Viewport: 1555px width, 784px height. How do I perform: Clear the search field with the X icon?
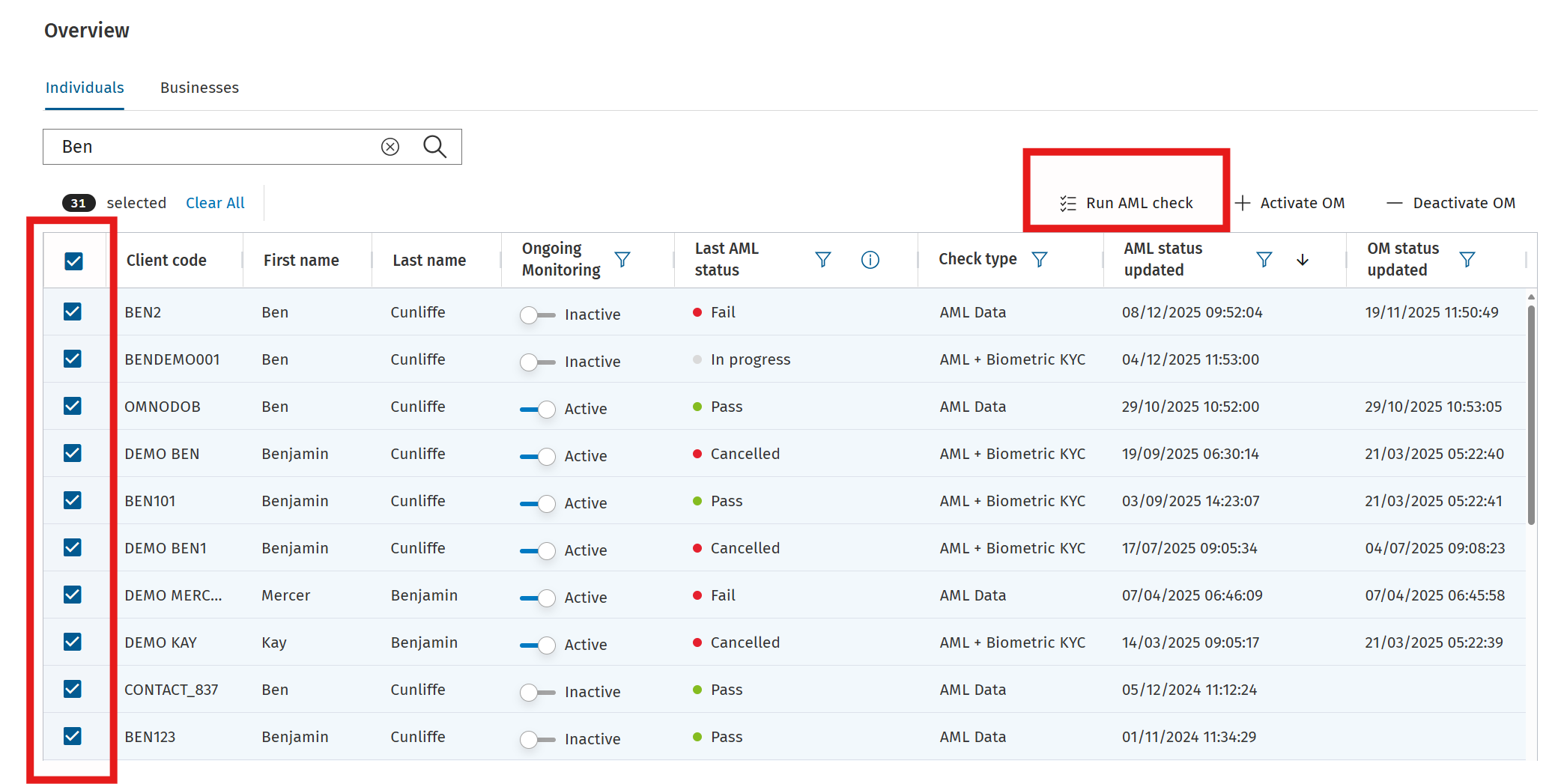390,147
